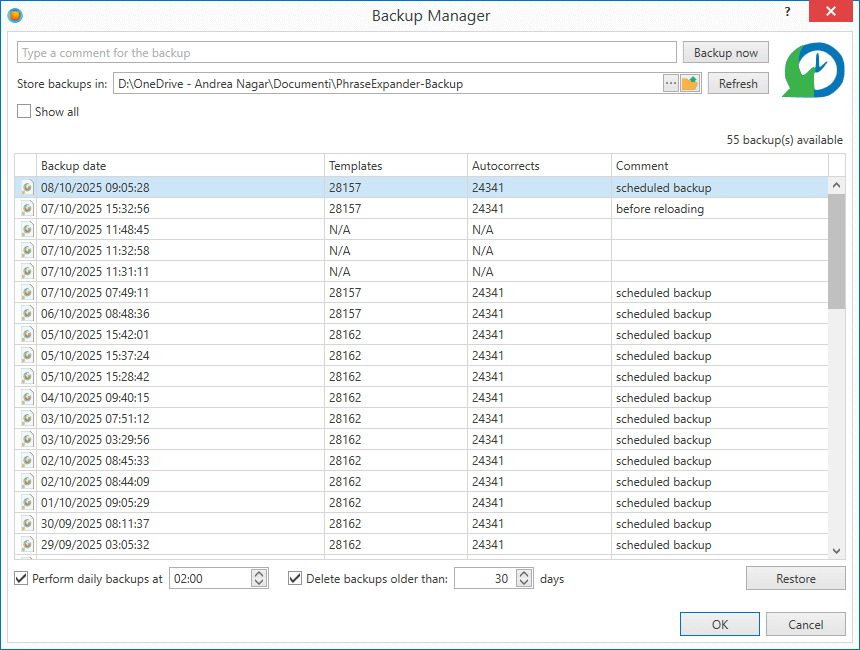The width and height of the screenshot is (860, 650).
Task: Enable the Show all checkbox
Action: click(24, 112)
